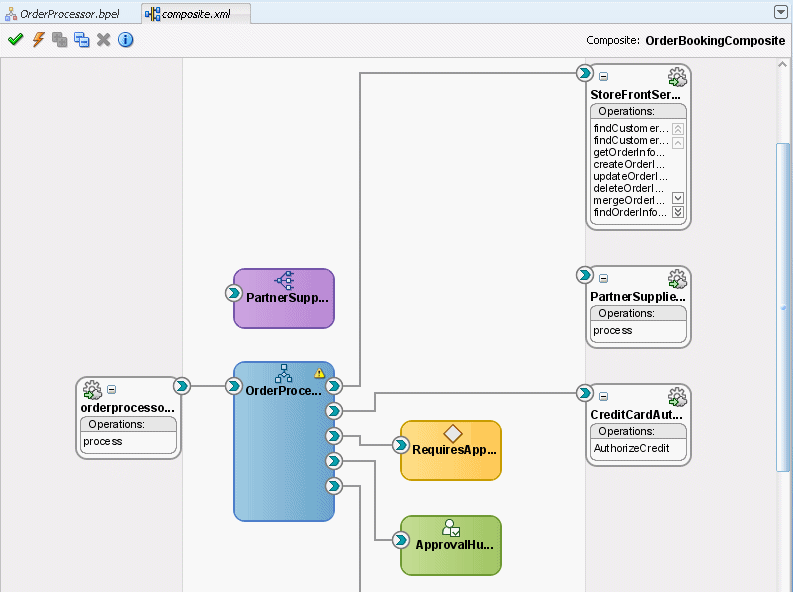Screen dimensions: 793x592
Task: Select the ApprovalHu... human task component
Action: coord(451,545)
